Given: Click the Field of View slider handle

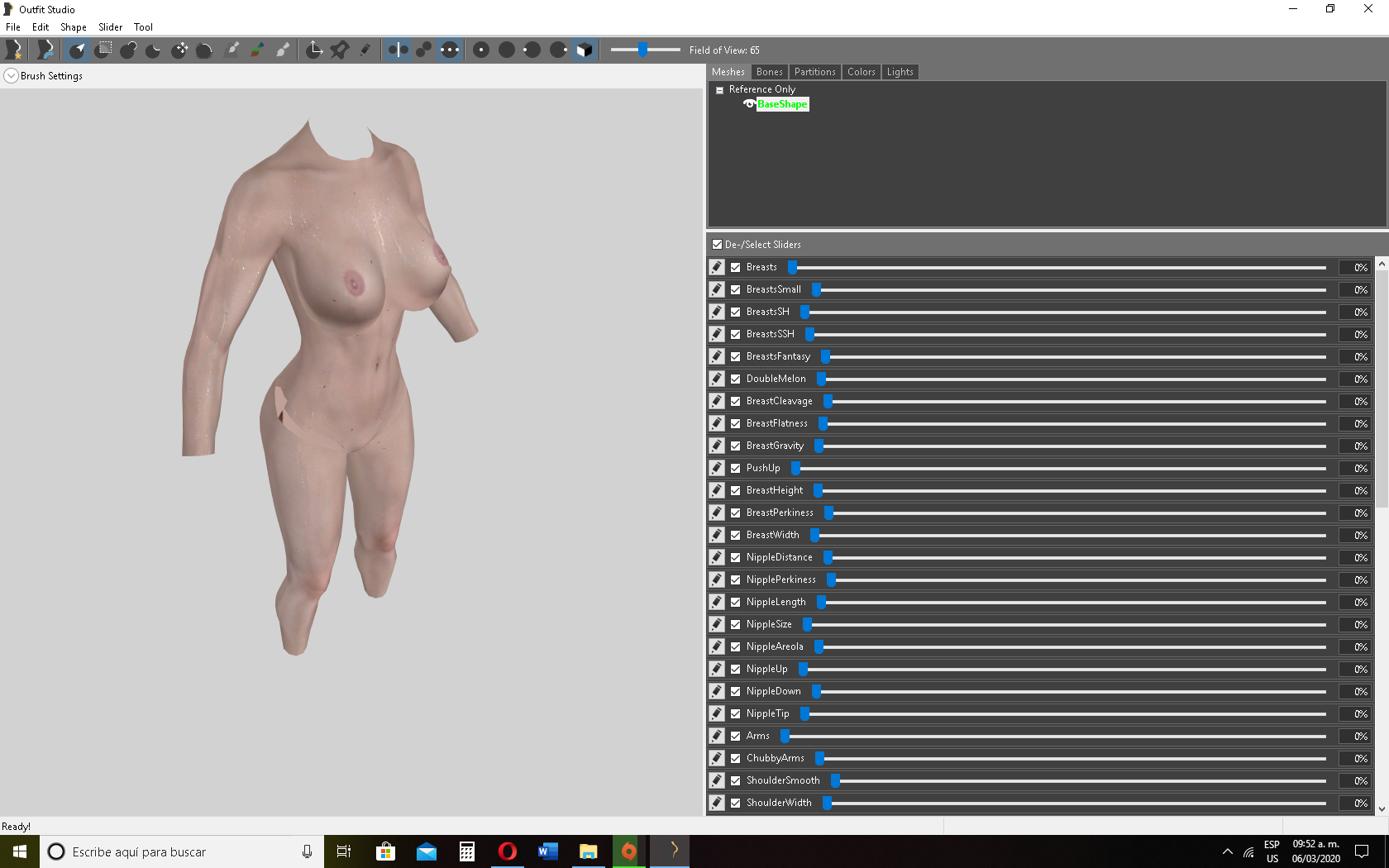Looking at the screenshot, I should [x=642, y=50].
